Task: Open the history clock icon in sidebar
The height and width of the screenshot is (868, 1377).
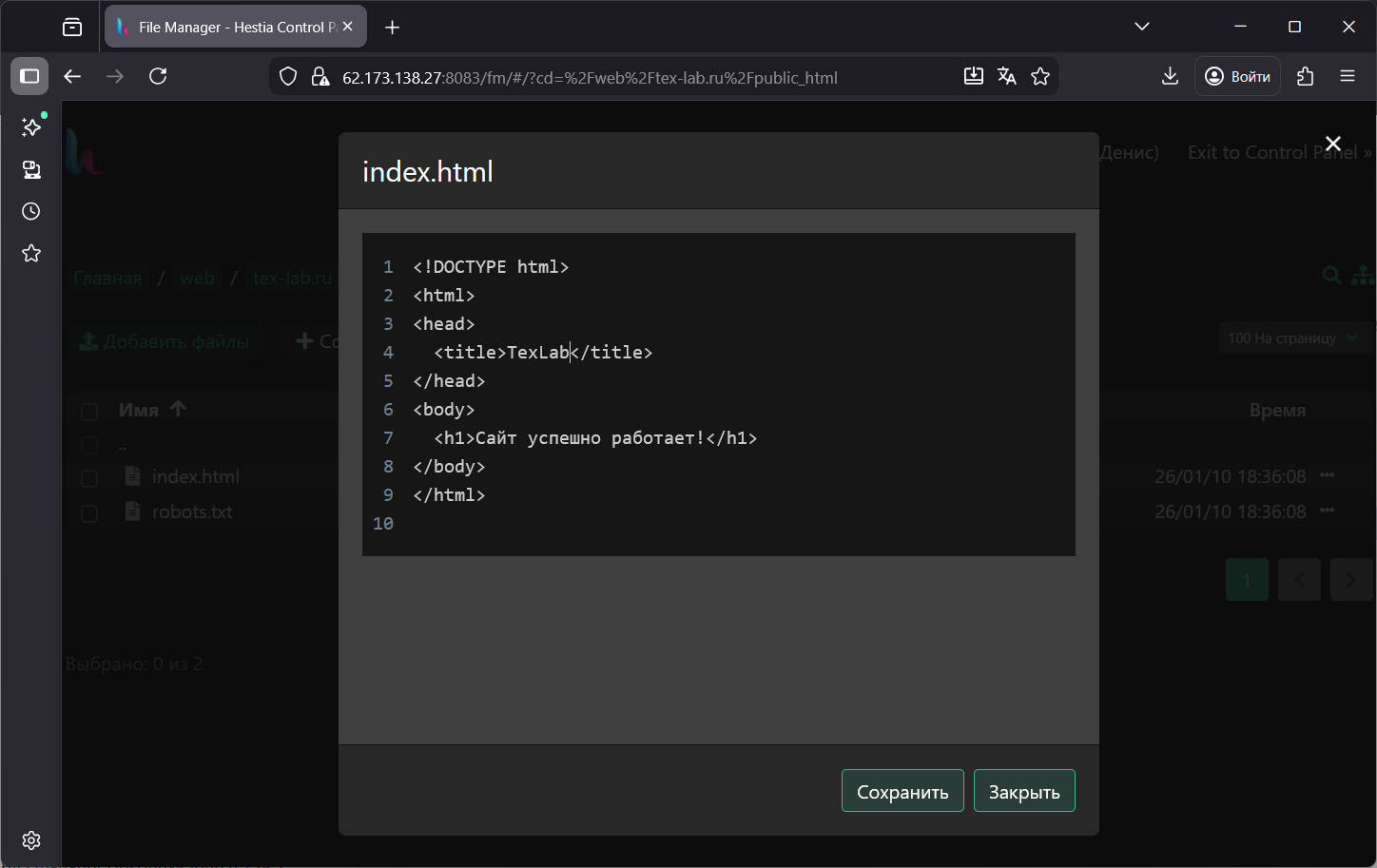Action: coord(31,211)
